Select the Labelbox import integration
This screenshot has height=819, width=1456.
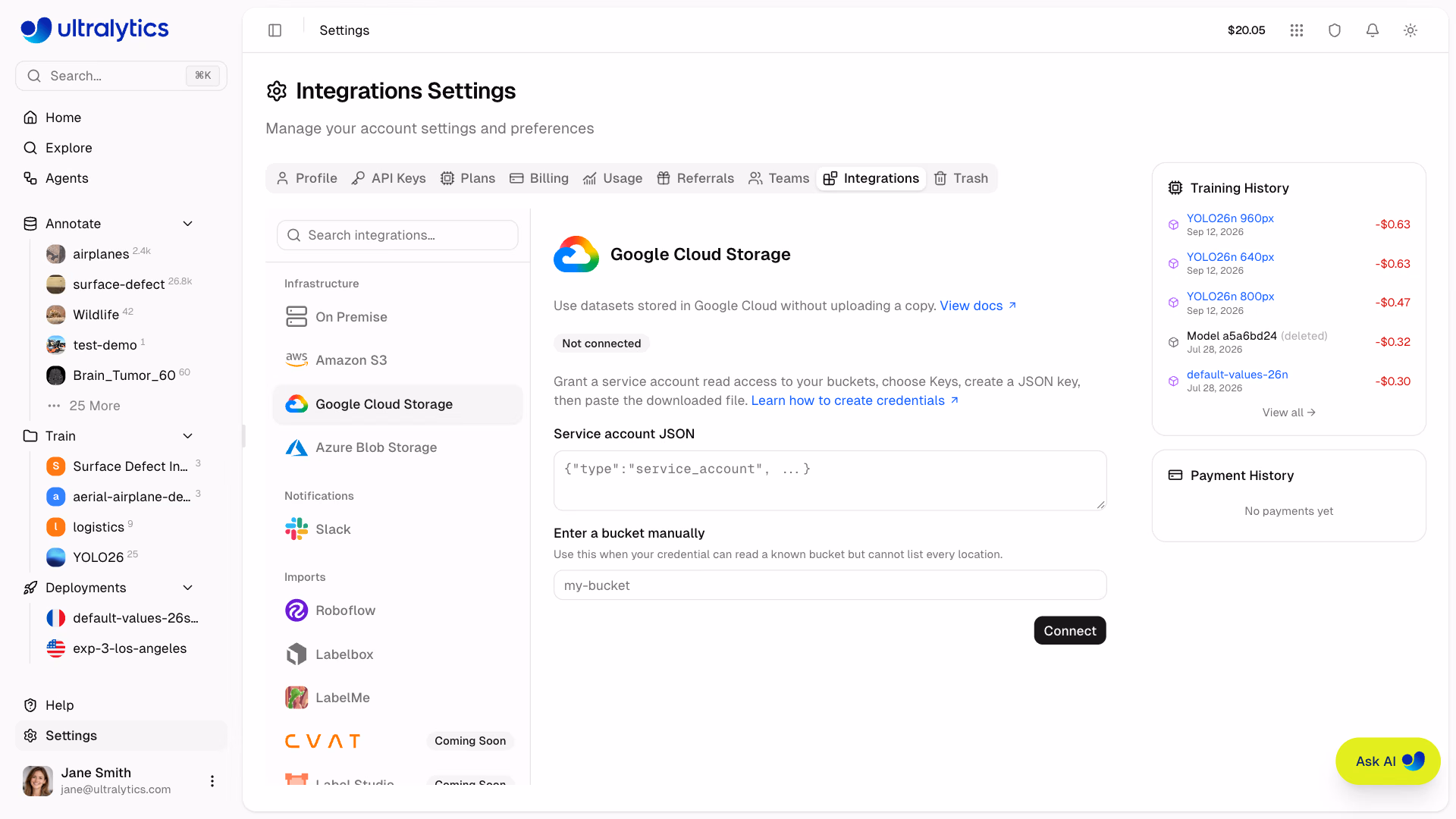(397, 654)
